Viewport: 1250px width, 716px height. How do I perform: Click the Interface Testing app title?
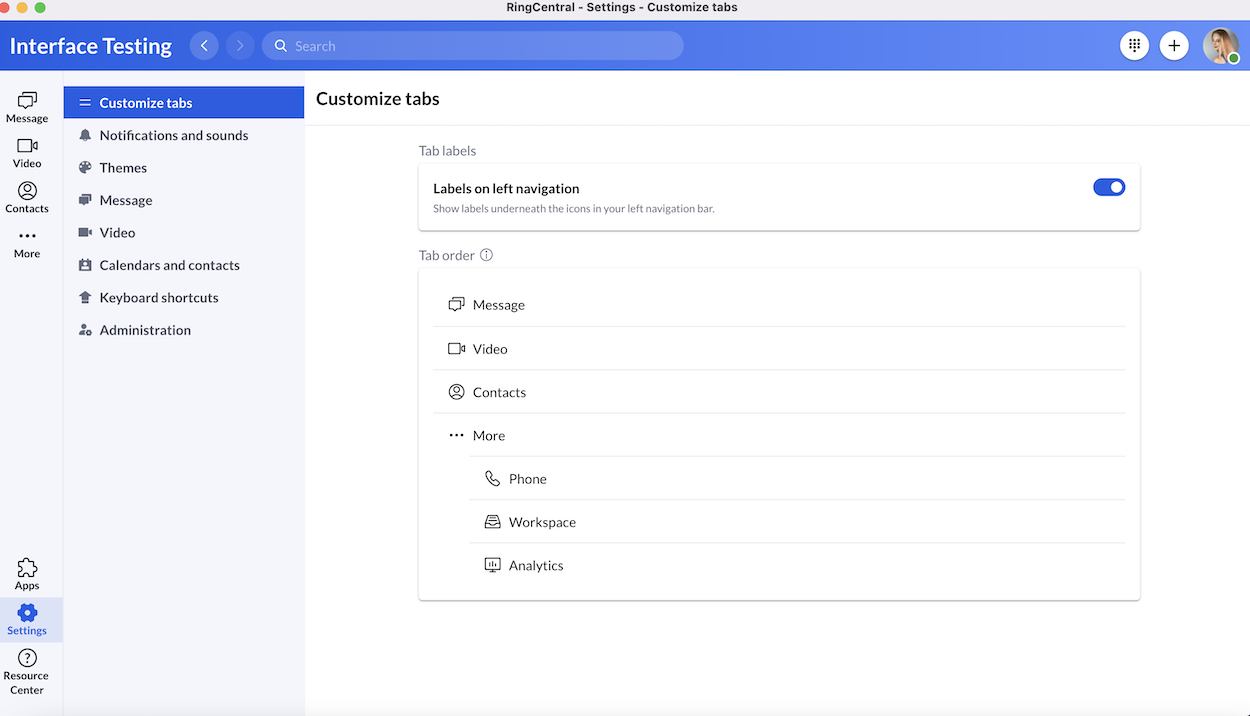(91, 46)
